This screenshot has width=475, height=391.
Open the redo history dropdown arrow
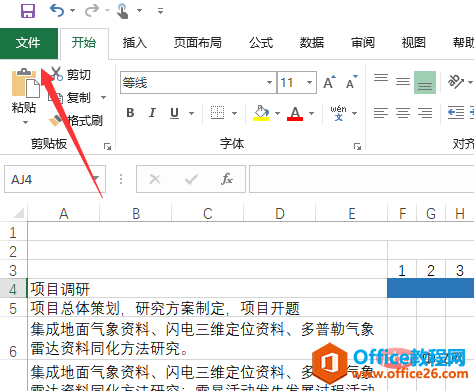coord(107,11)
